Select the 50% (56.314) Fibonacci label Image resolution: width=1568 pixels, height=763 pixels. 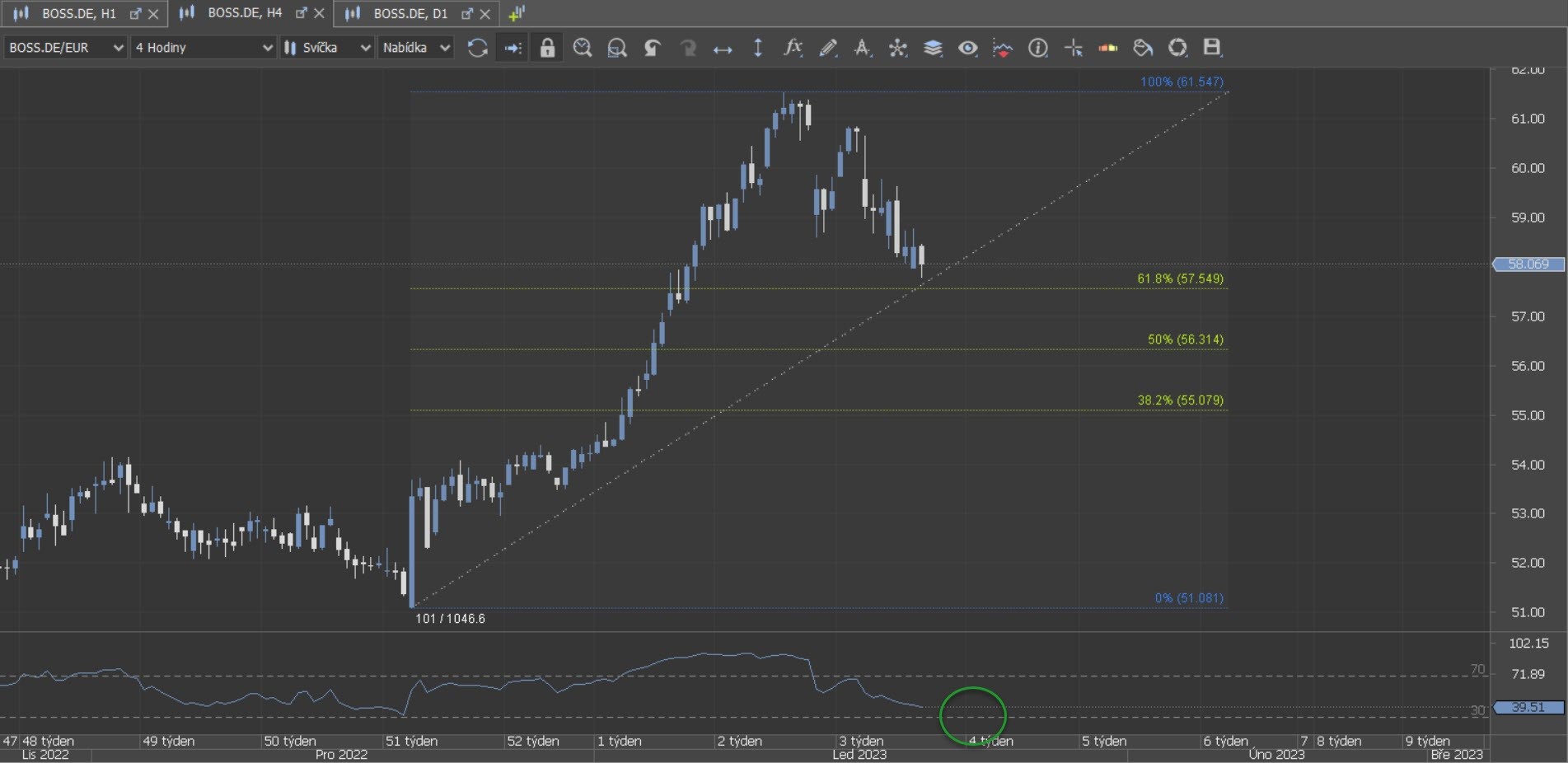[x=1186, y=339]
